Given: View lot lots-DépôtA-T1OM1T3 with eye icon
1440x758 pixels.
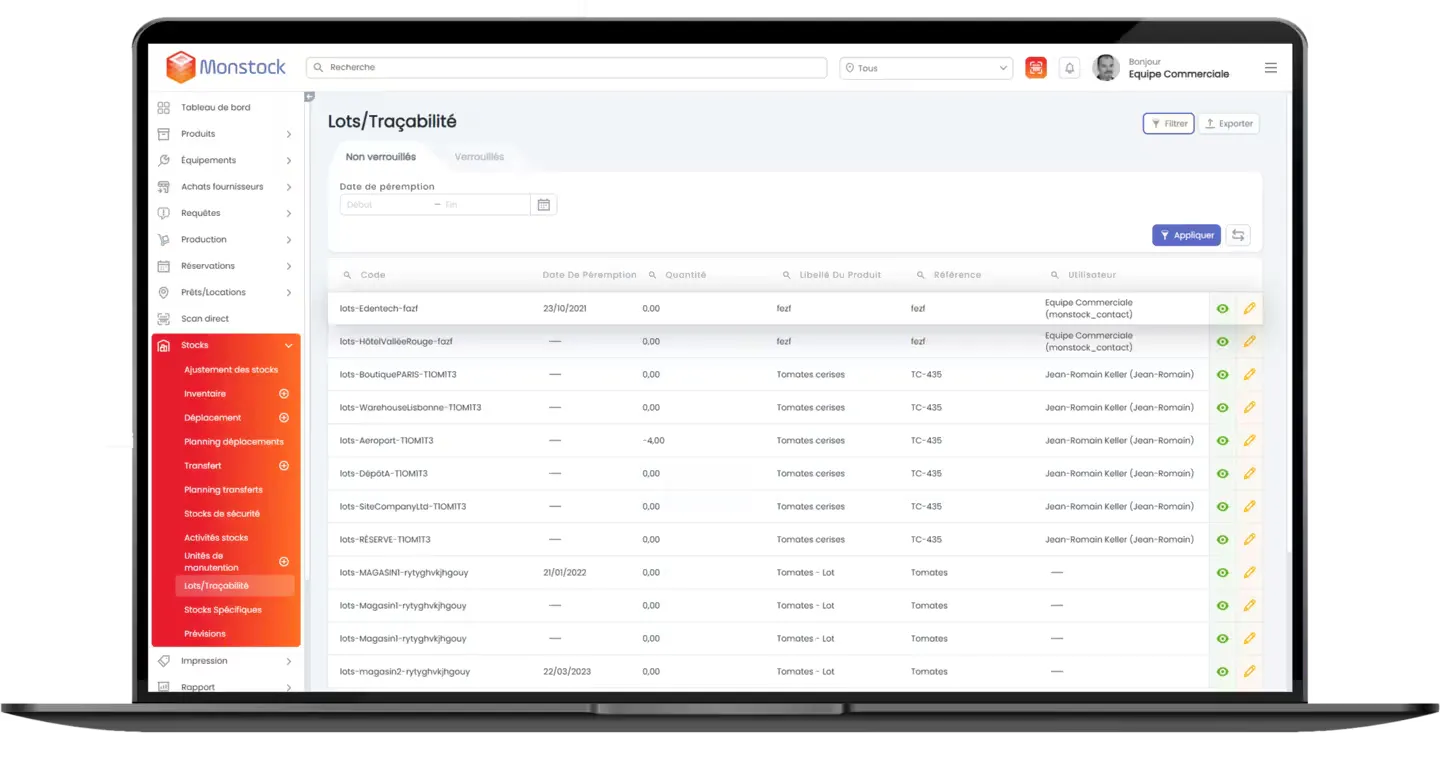Looking at the screenshot, I should tap(1222, 474).
